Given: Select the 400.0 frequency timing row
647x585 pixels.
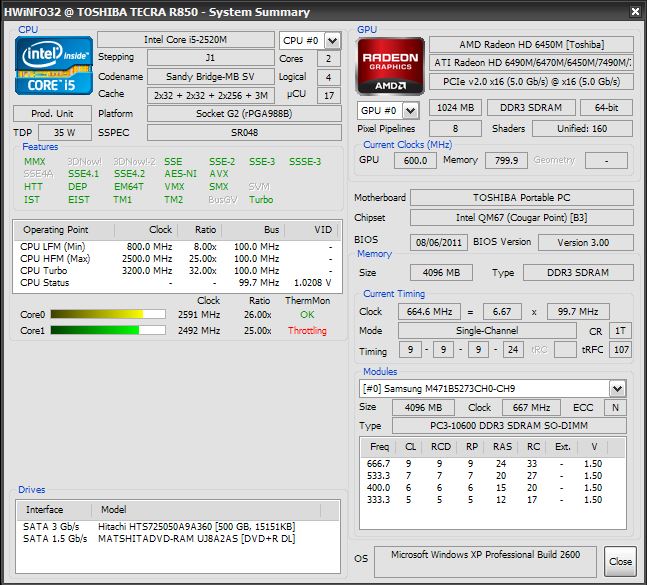Looking at the screenshot, I should click(x=493, y=488).
